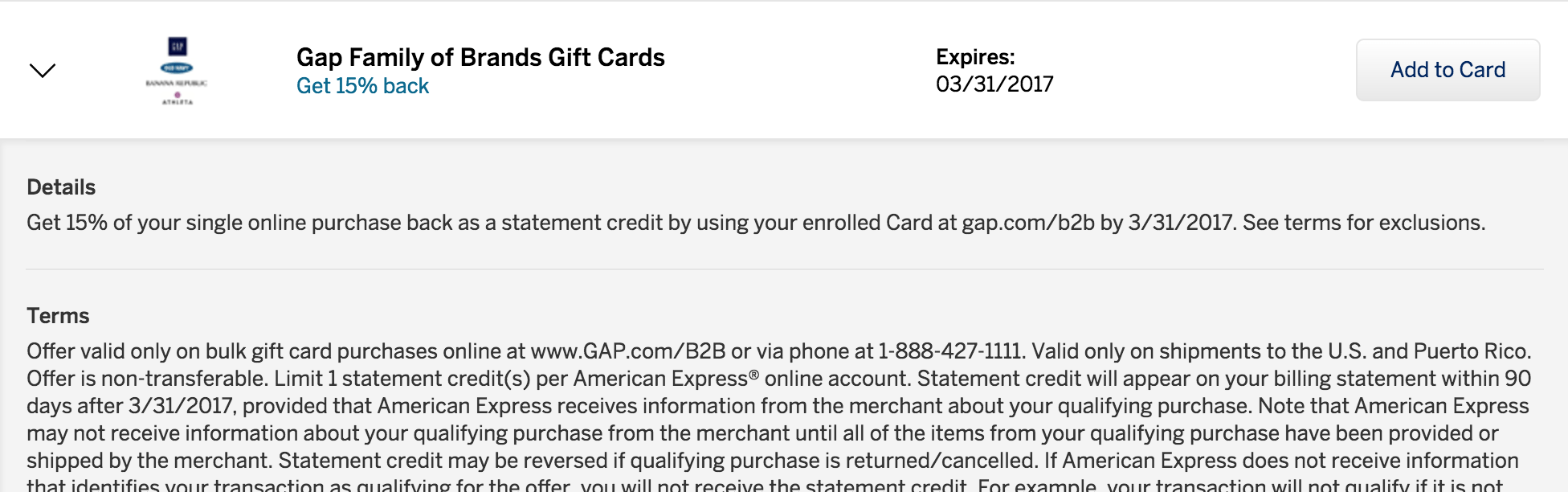Click American Express® in the Terms text
This screenshot has height=492, width=1568.
tap(666, 379)
